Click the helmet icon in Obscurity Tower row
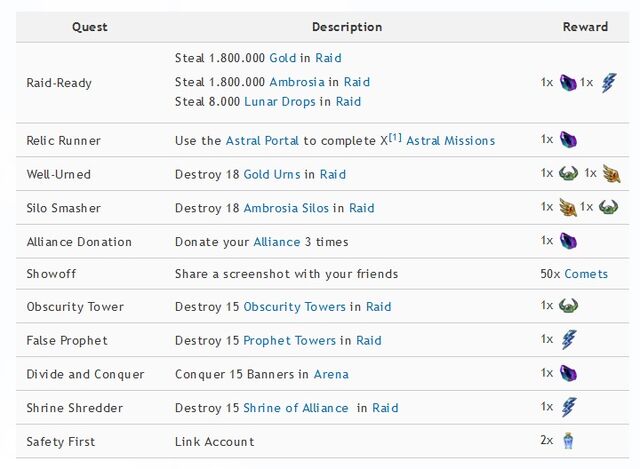 point(568,306)
